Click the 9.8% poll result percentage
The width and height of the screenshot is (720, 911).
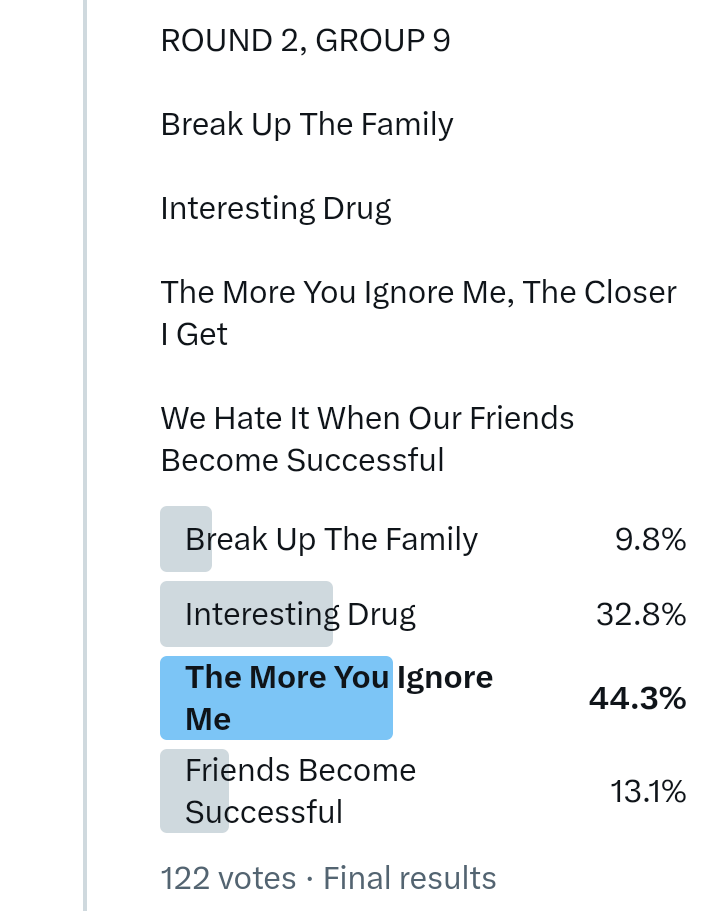(x=650, y=540)
